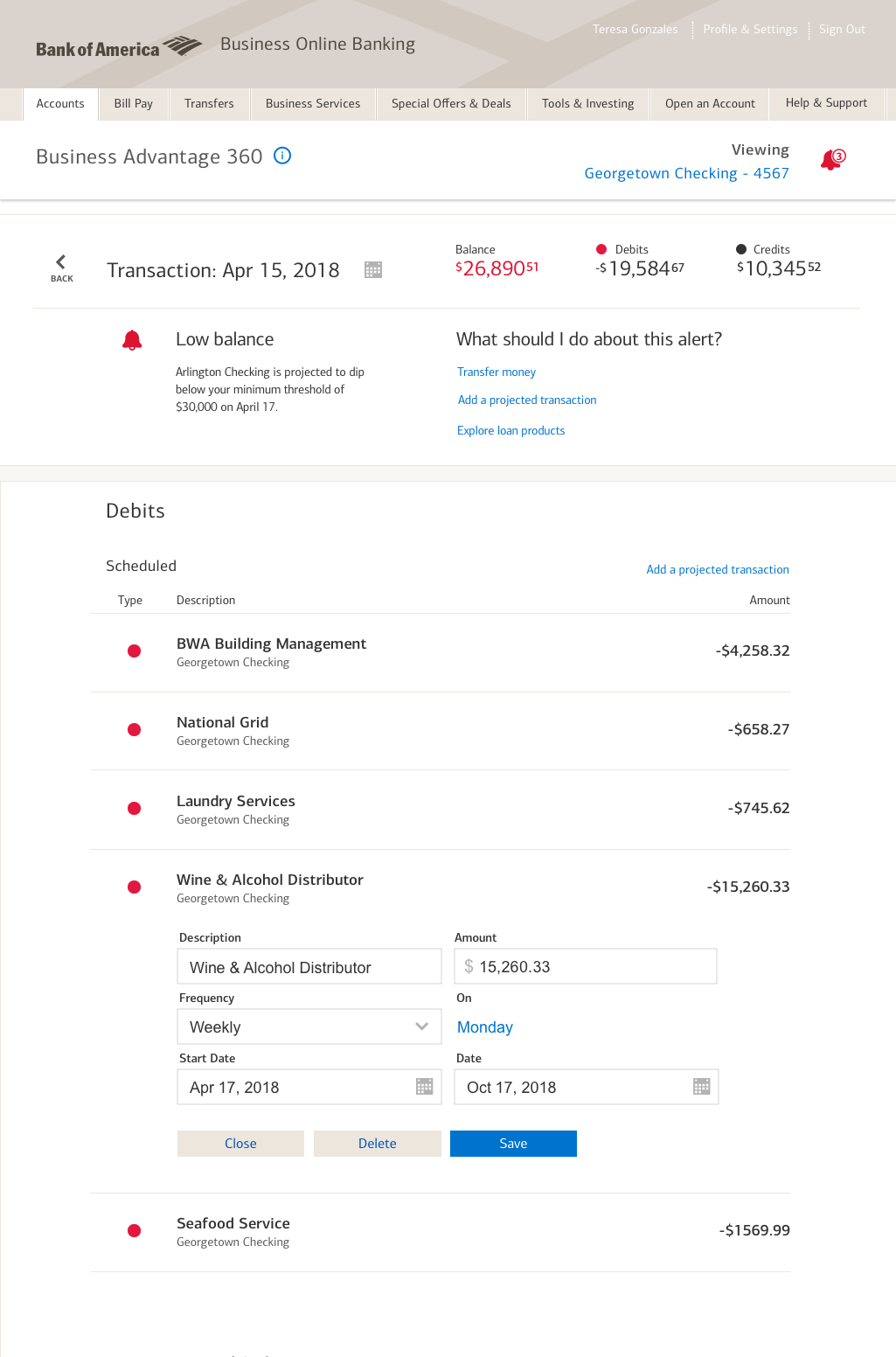This screenshot has height=1357, width=896.
Task: Click the Bank of America logo
Action: [119, 47]
